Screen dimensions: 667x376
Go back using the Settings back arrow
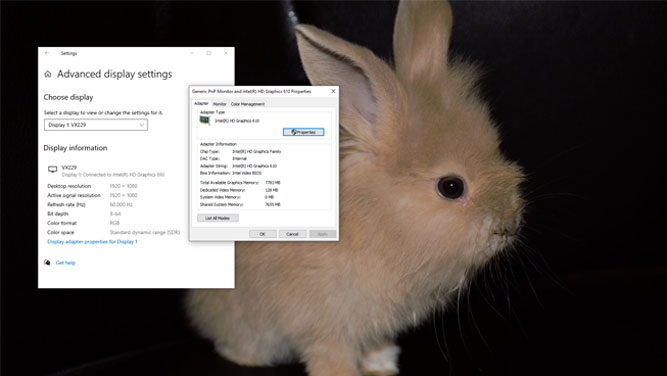pos(47,53)
